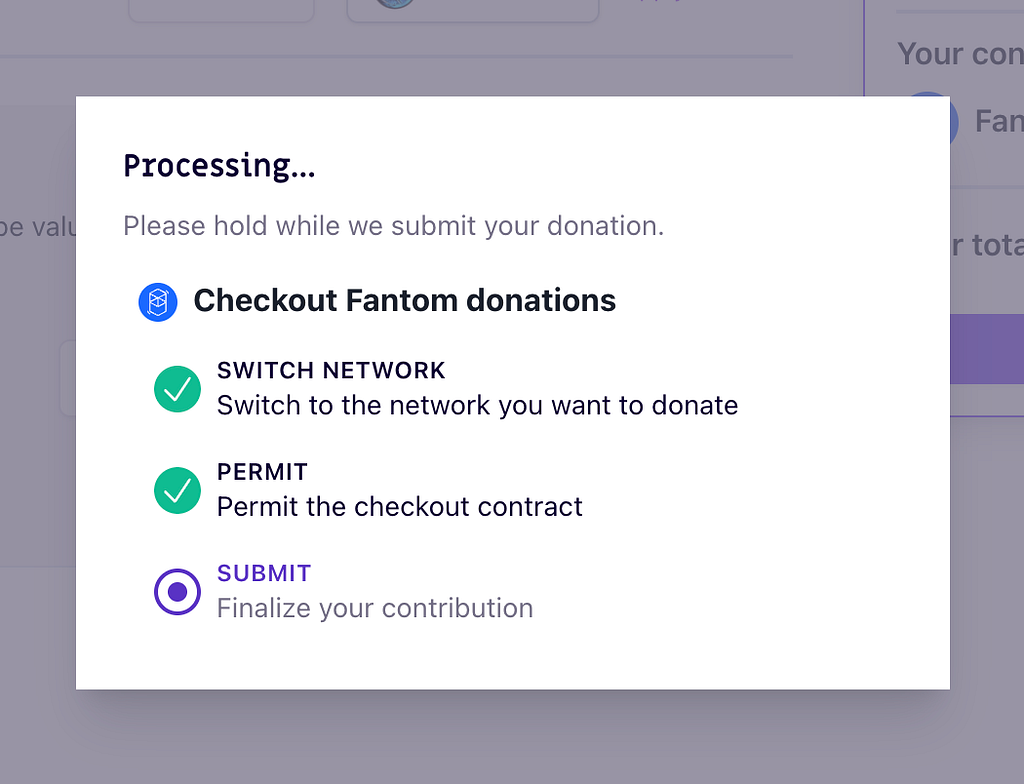
Task: Click the green checkmark beside Permit
Action: pyautogui.click(x=178, y=490)
